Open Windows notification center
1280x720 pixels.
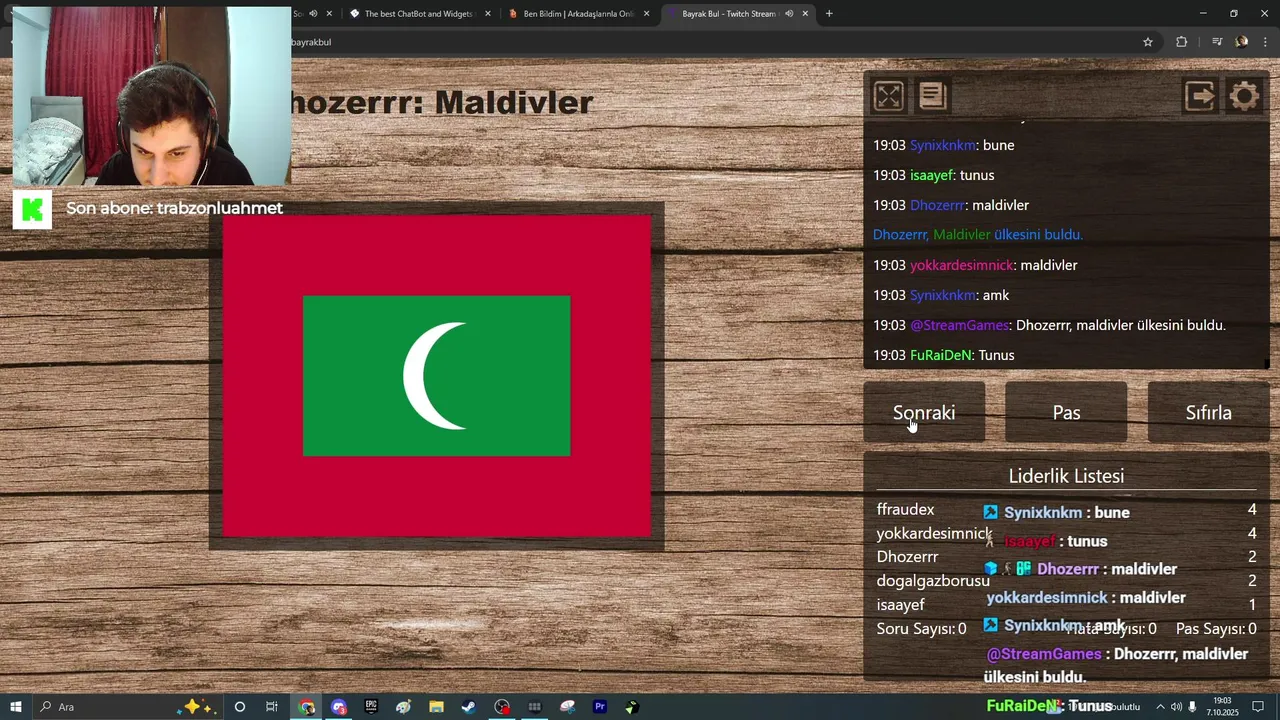pyautogui.click(x=1258, y=707)
